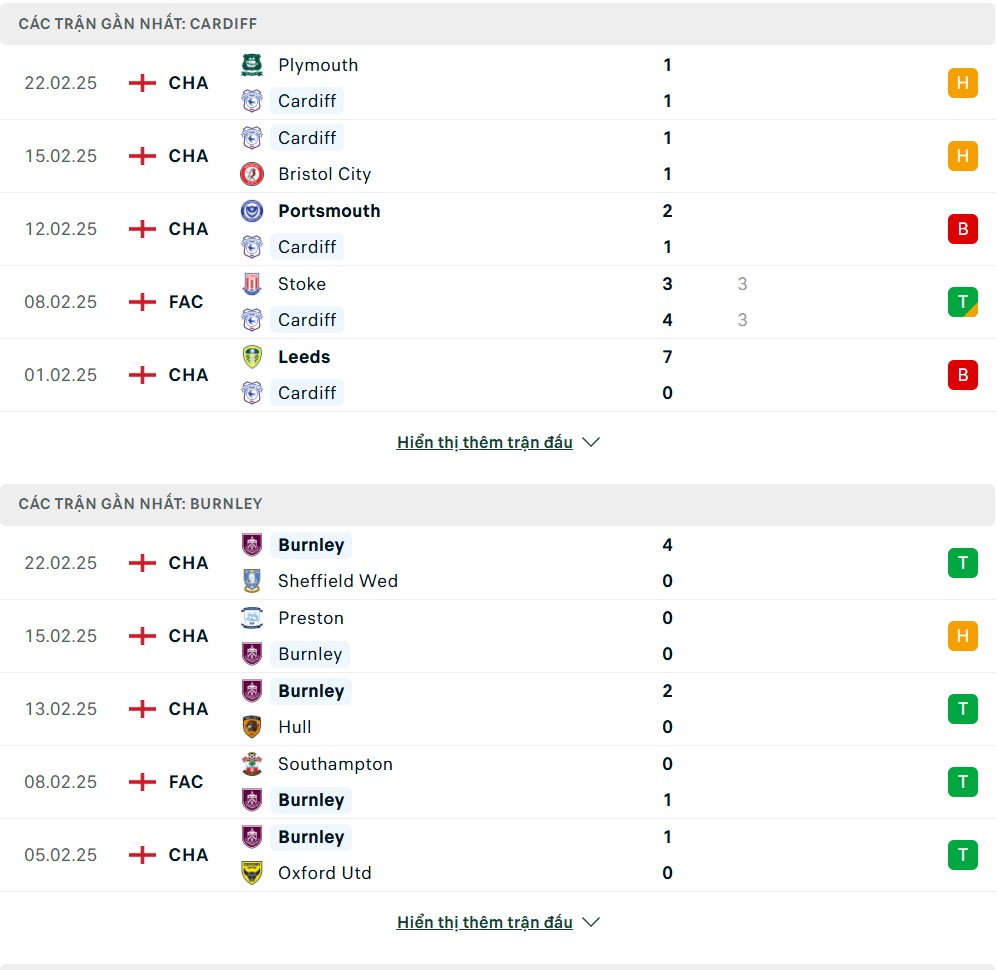Image resolution: width=997 pixels, height=970 pixels.
Task: Click the Preston team badge
Action: pos(252,618)
